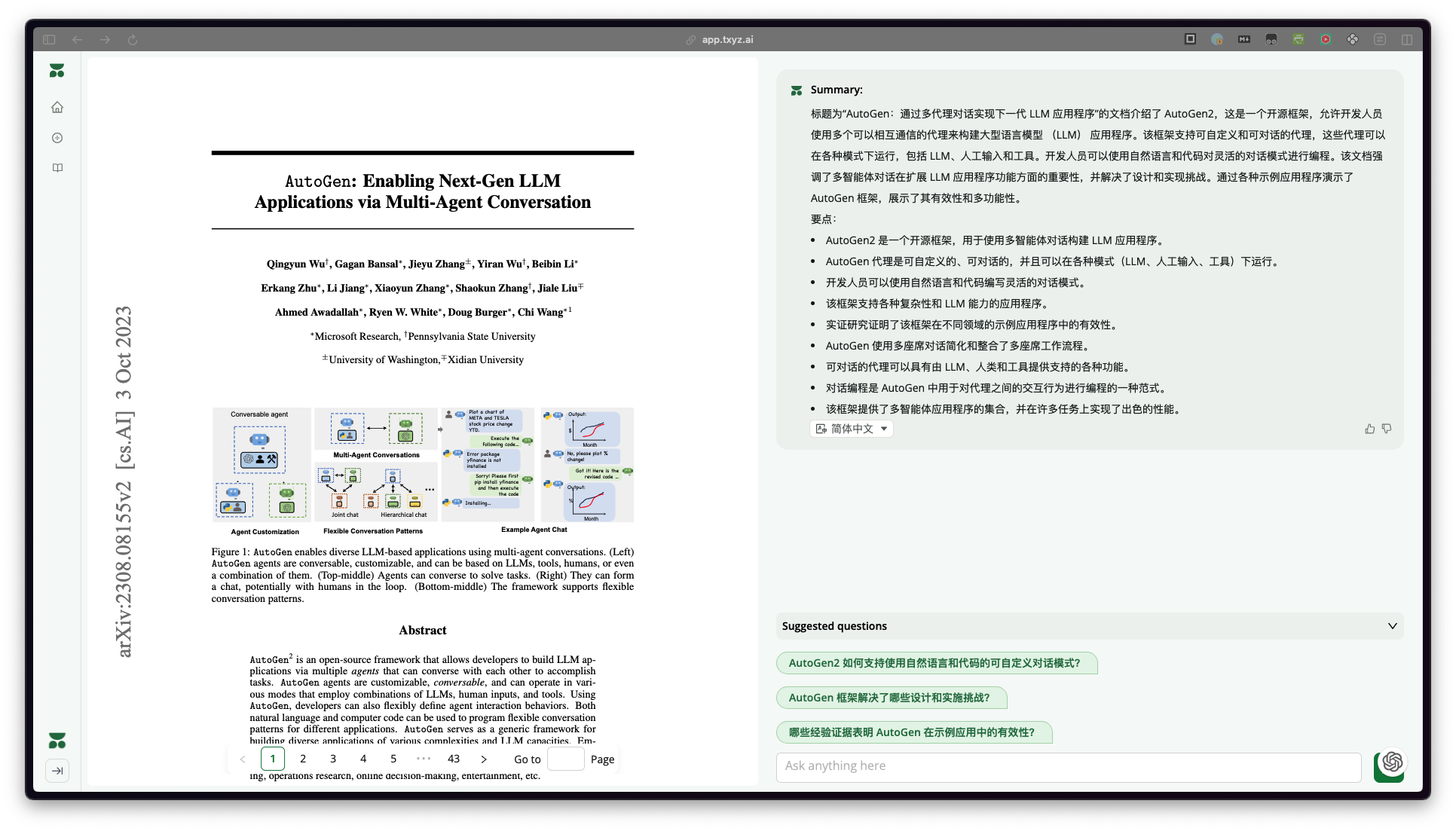Image resolution: width=1456 pixels, height=831 pixels.
Task: Toggle split view icon in browser toolbar
Action: click(x=1407, y=39)
